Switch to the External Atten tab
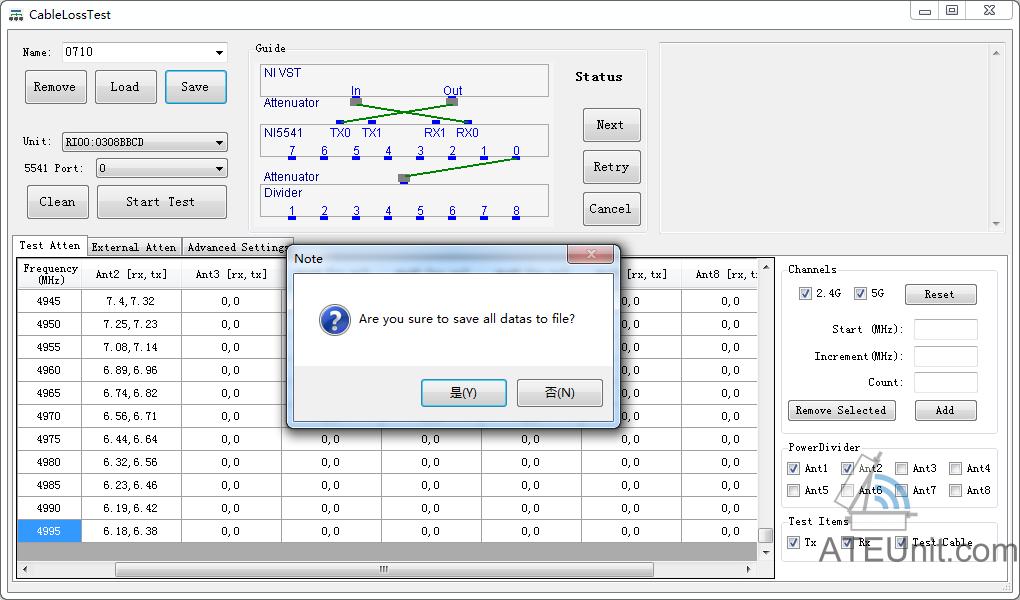The width and height of the screenshot is (1020, 600). point(134,247)
